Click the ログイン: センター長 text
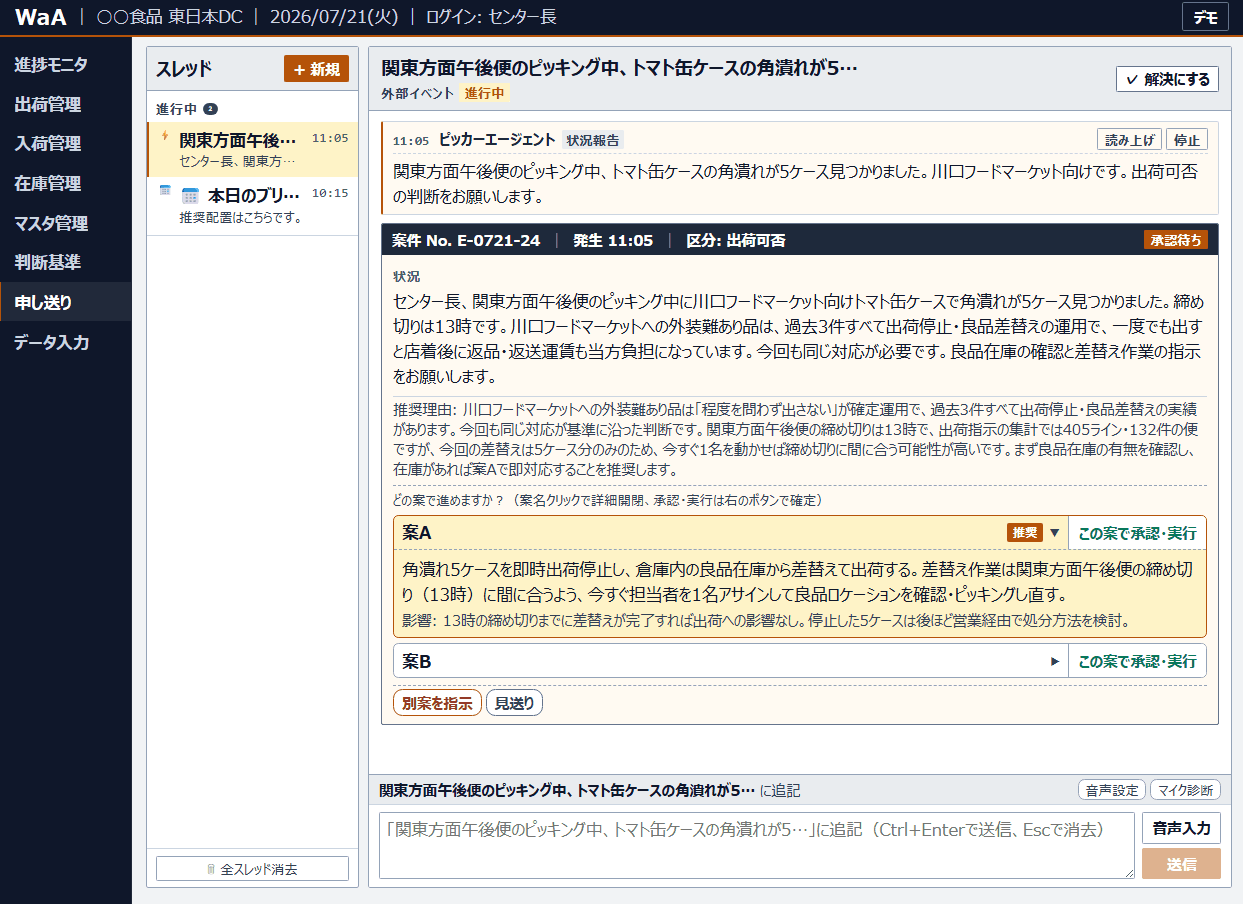1243x904 pixels. [491, 17]
